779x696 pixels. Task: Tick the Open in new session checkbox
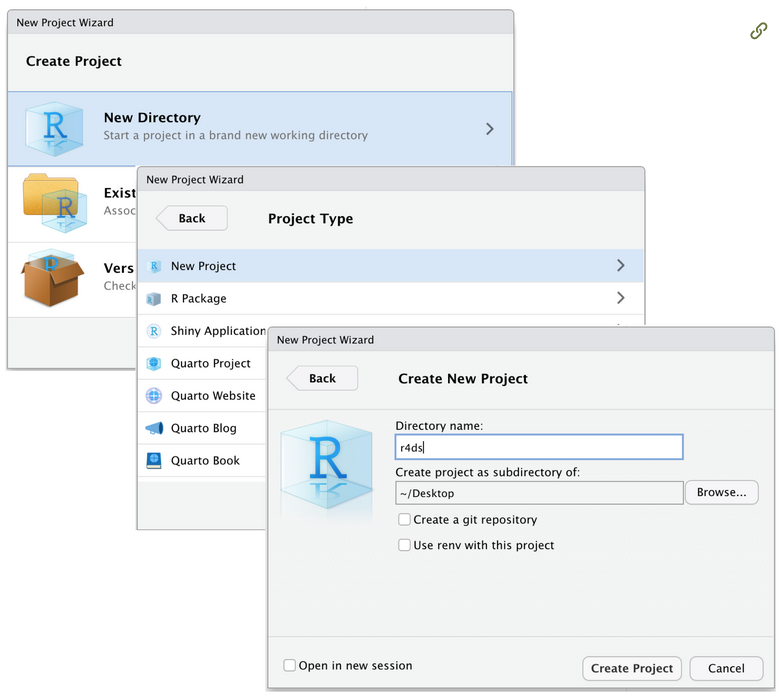point(290,666)
